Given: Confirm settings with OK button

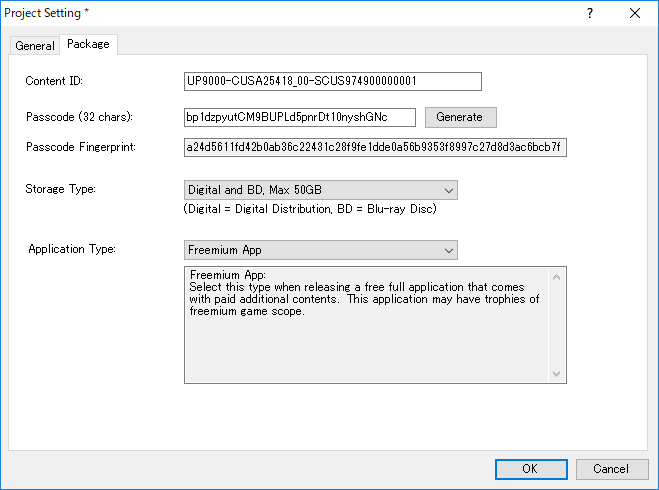Looking at the screenshot, I should pyautogui.click(x=531, y=469).
